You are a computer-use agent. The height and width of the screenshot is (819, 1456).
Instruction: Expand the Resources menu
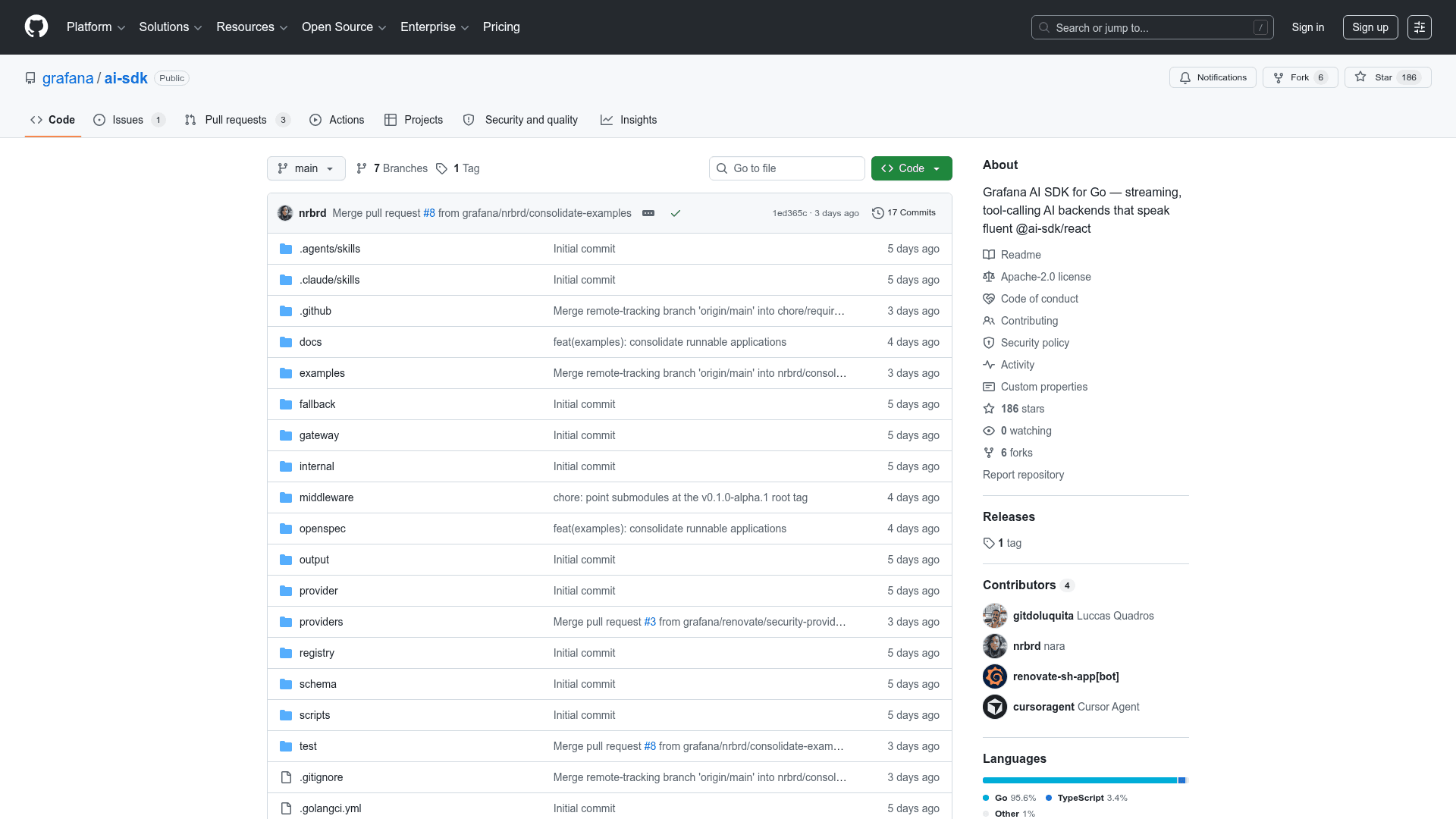coord(252,27)
